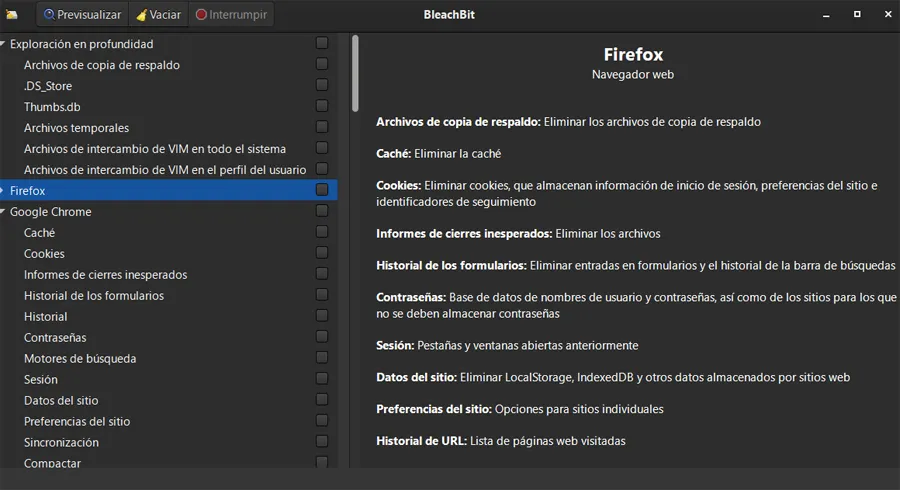Select the Historial tree item
Screen dimensions: 900x490
[168, 316]
